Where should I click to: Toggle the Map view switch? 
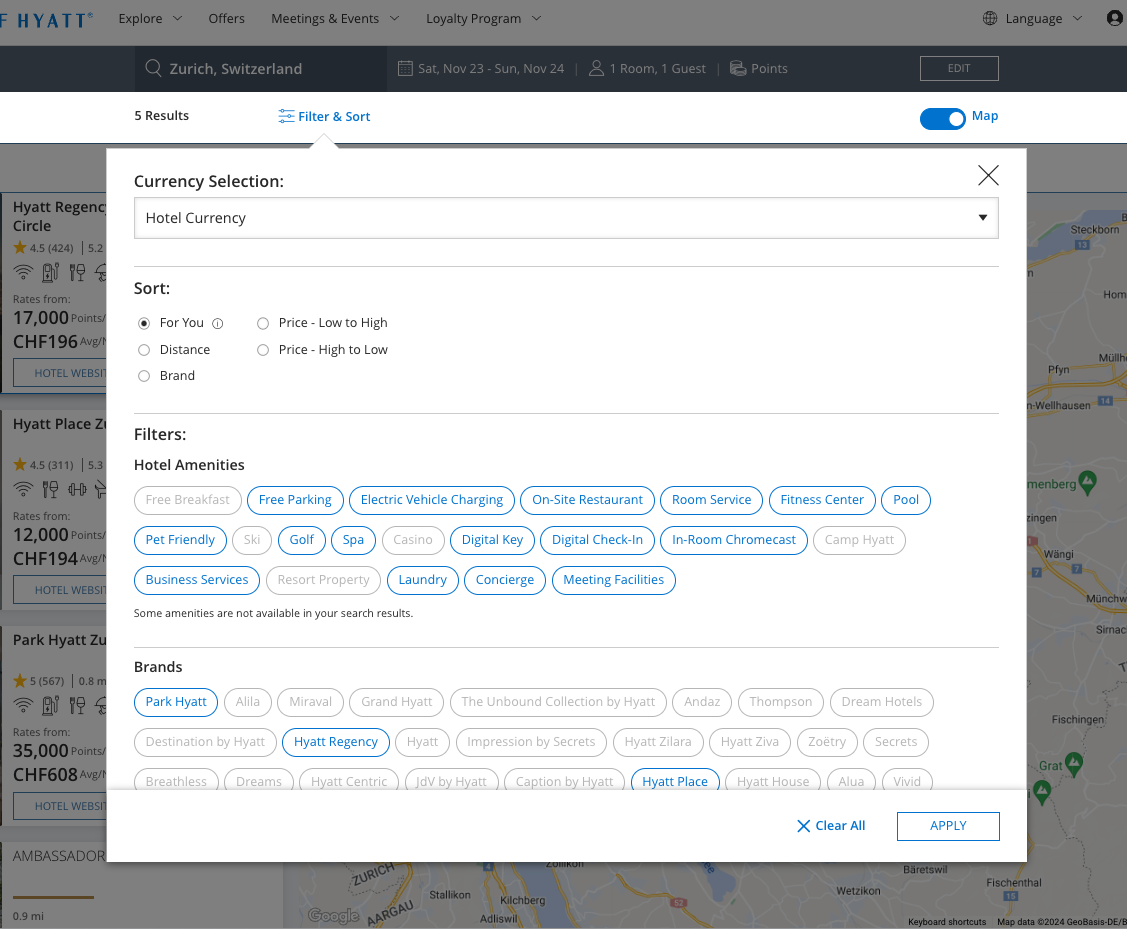(942, 119)
